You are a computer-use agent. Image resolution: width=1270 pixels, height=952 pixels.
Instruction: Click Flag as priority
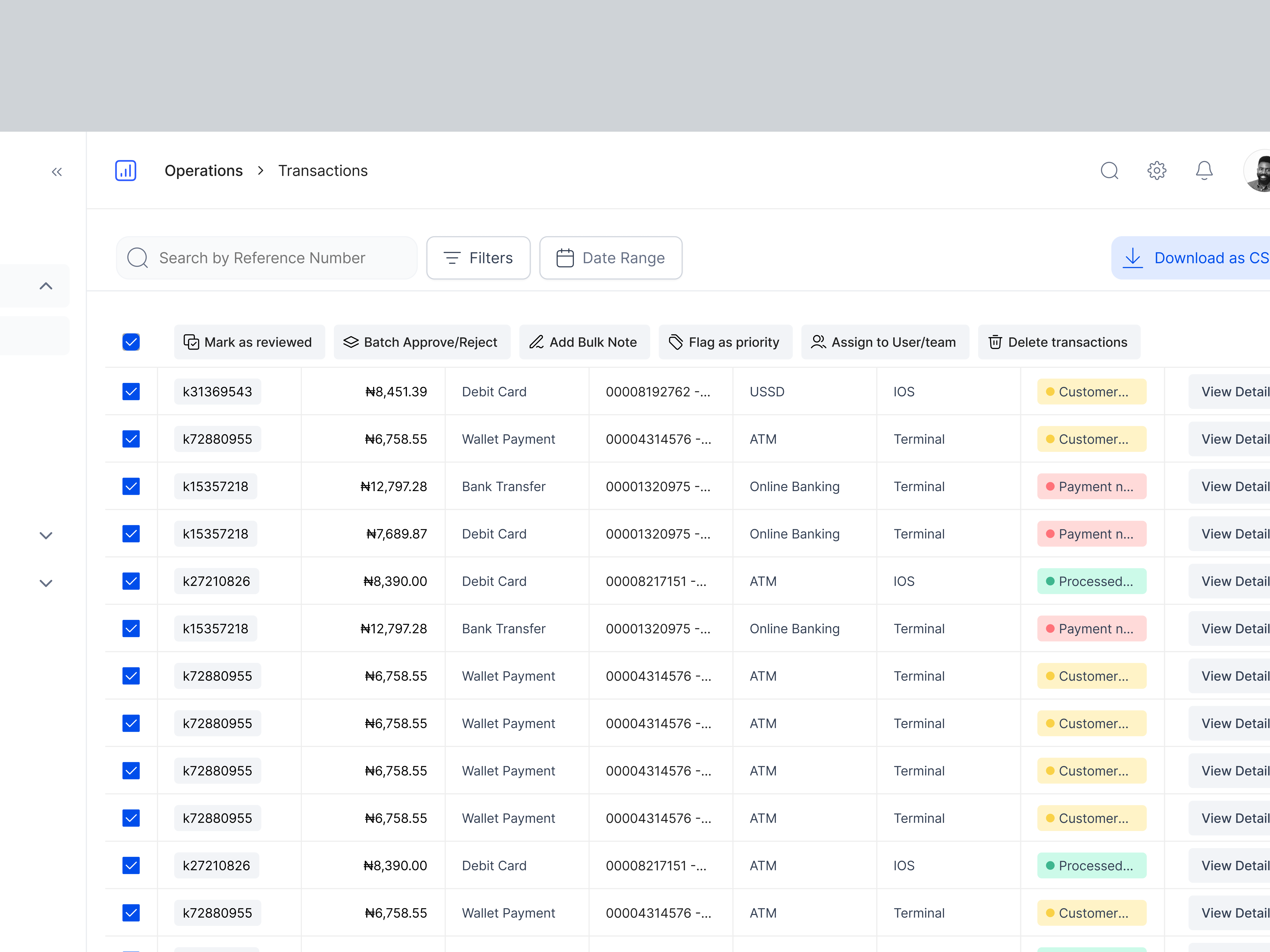(725, 342)
